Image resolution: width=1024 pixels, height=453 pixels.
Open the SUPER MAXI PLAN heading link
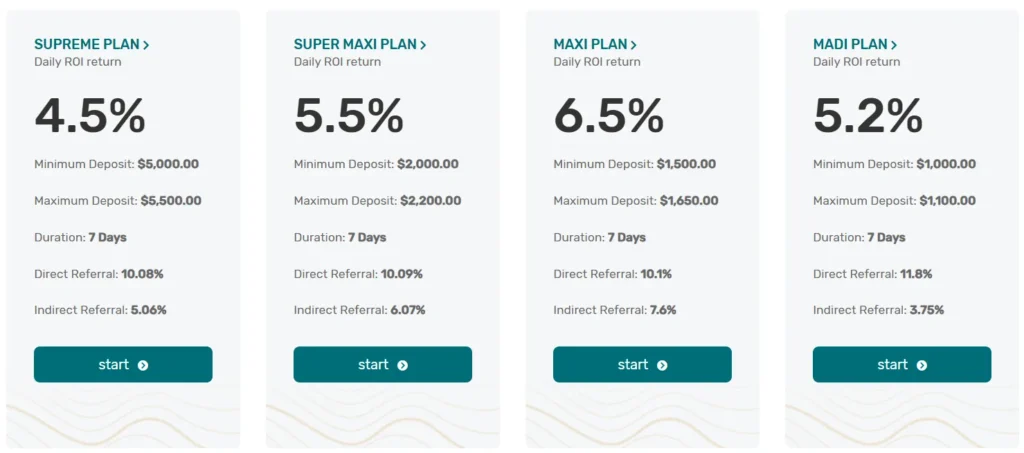[x=354, y=45]
